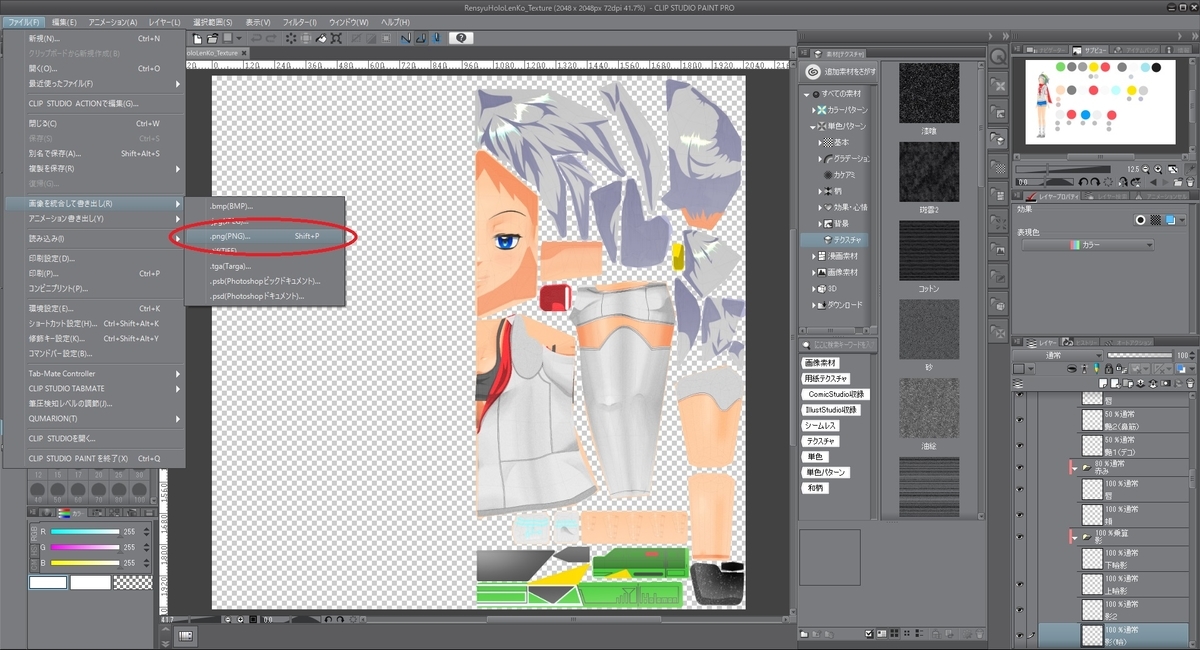Expand the 漫画素材 material folder
The width and height of the screenshot is (1200, 650).
(x=813, y=256)
